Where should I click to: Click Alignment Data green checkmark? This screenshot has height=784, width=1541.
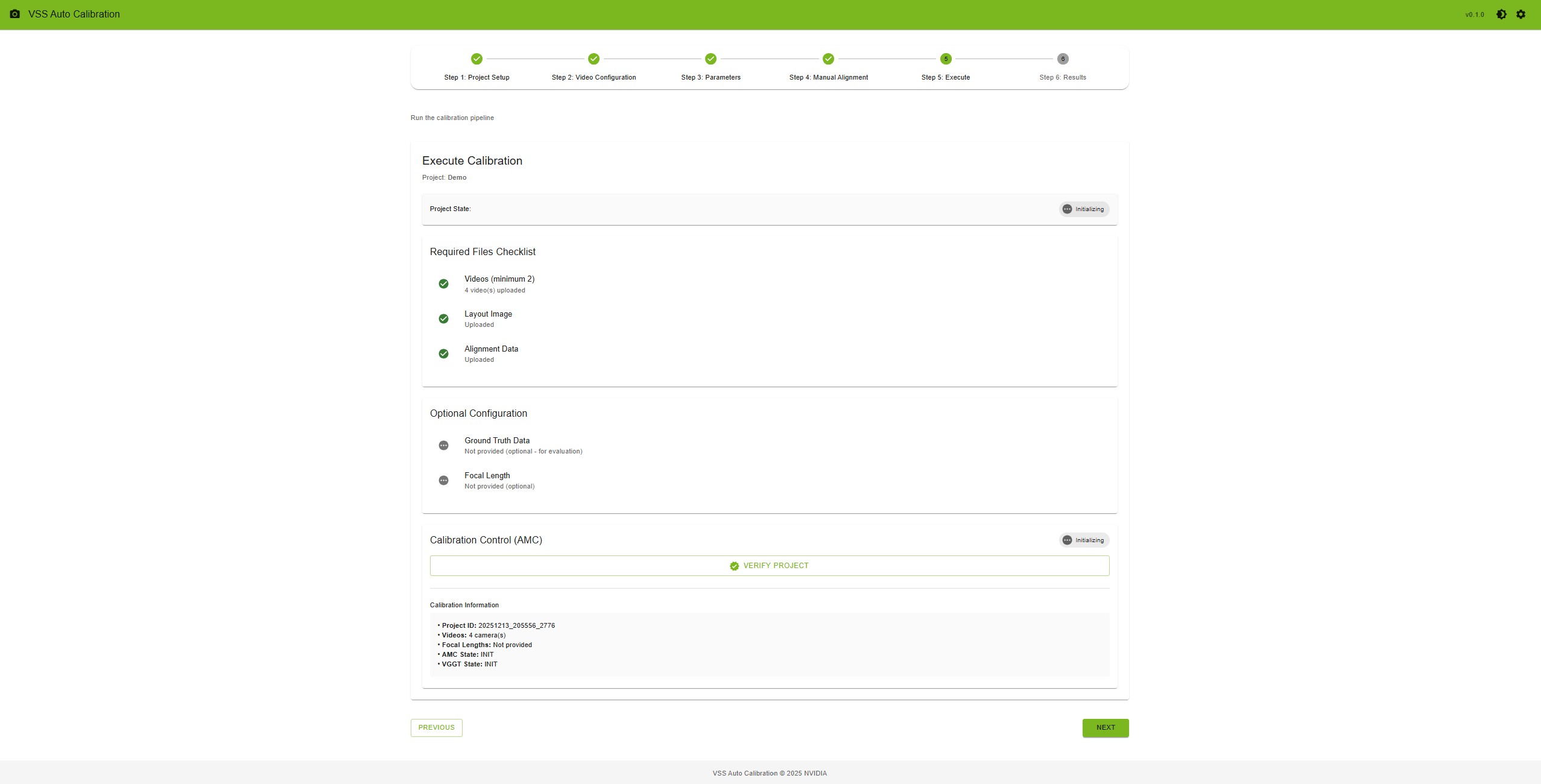[443, 354]
